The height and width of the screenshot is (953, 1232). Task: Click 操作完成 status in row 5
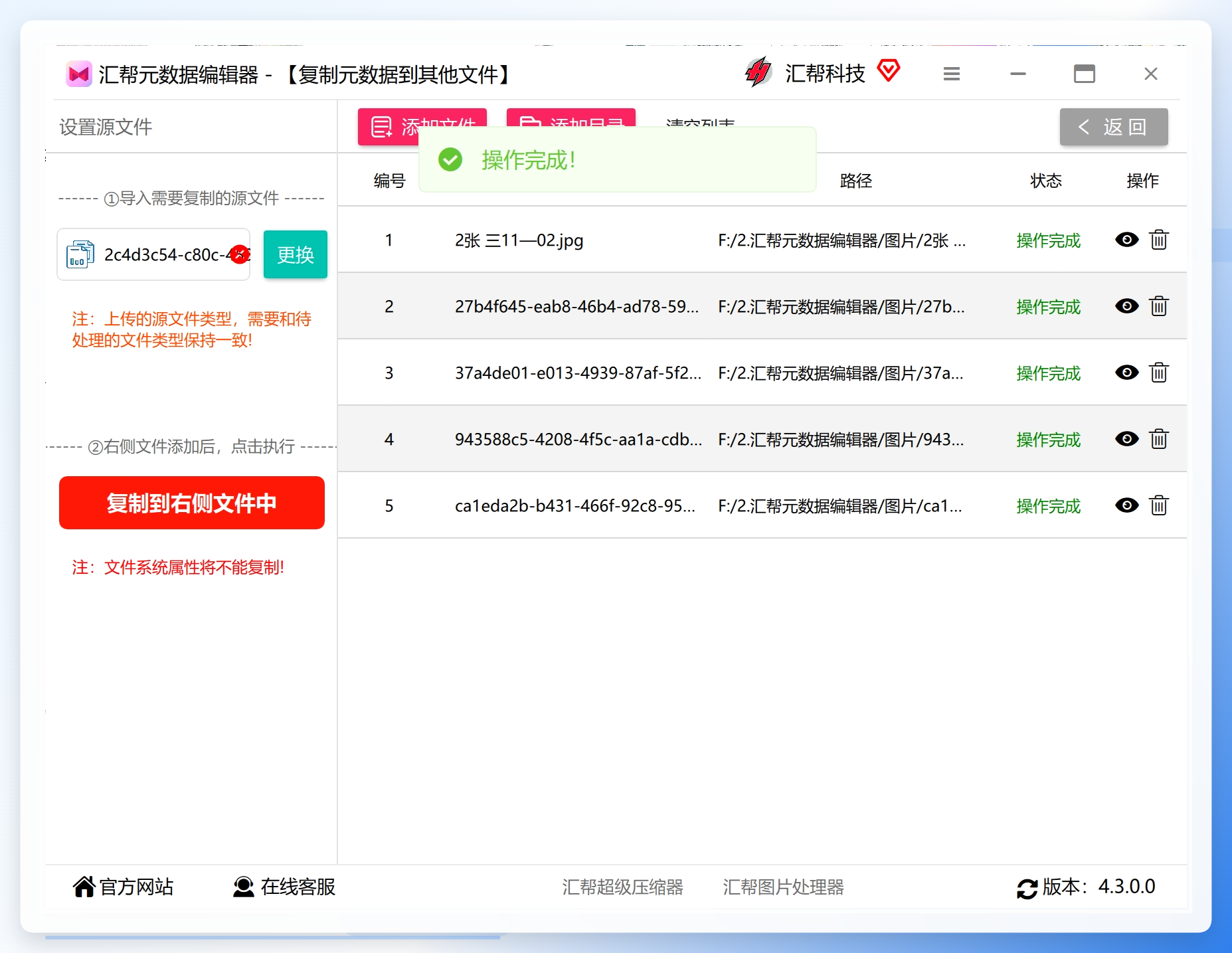[1049, 506]
